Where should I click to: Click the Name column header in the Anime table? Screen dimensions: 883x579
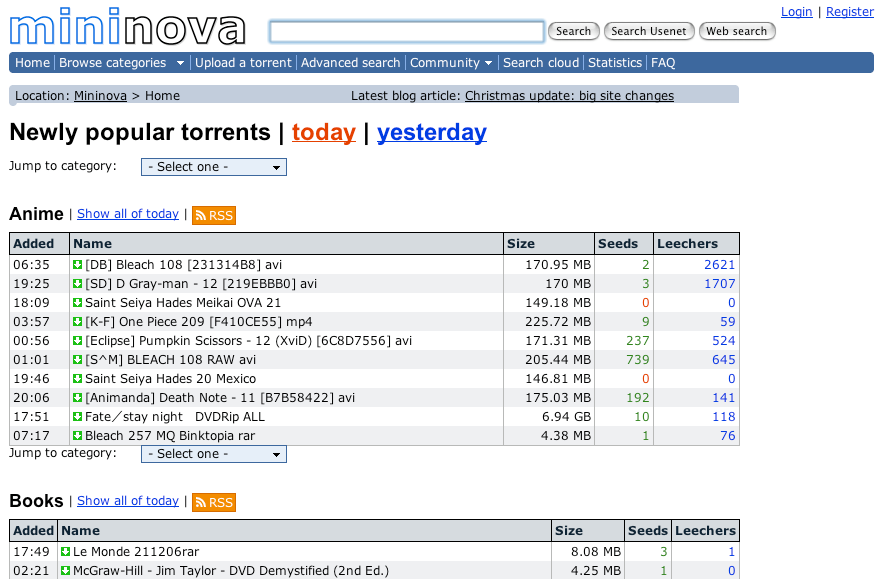pyautogui.click(x=286, y=244)
